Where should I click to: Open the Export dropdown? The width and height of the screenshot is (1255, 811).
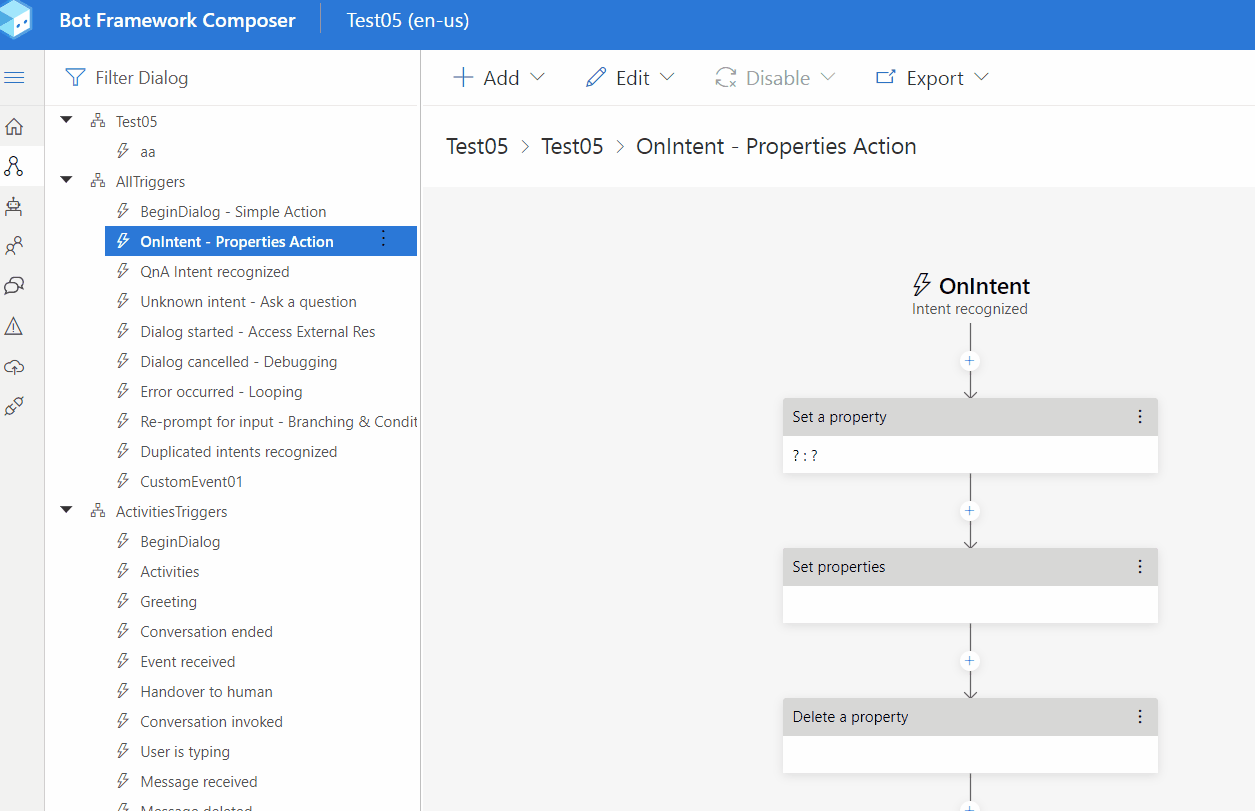[931, 77]
